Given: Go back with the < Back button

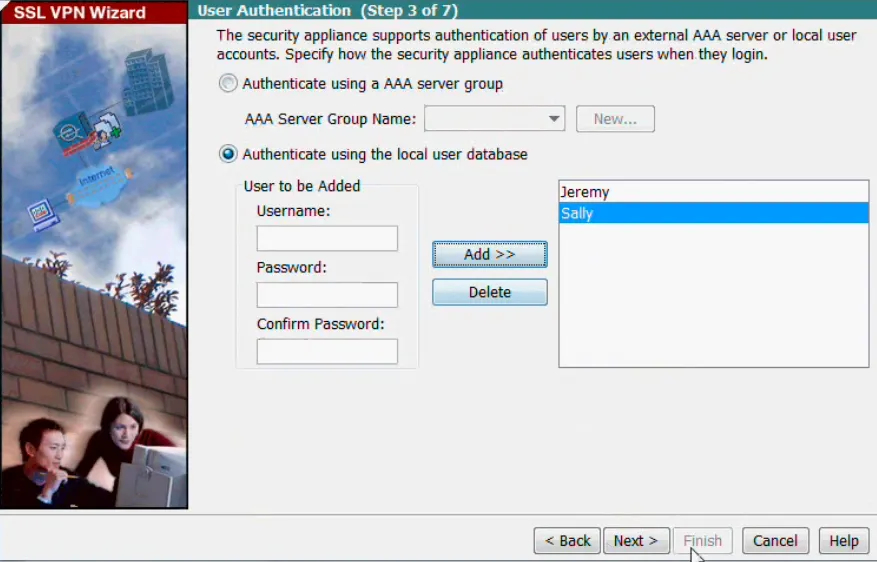Looking at the screenshot, I should pyautogui.click(x=567, y=541).
